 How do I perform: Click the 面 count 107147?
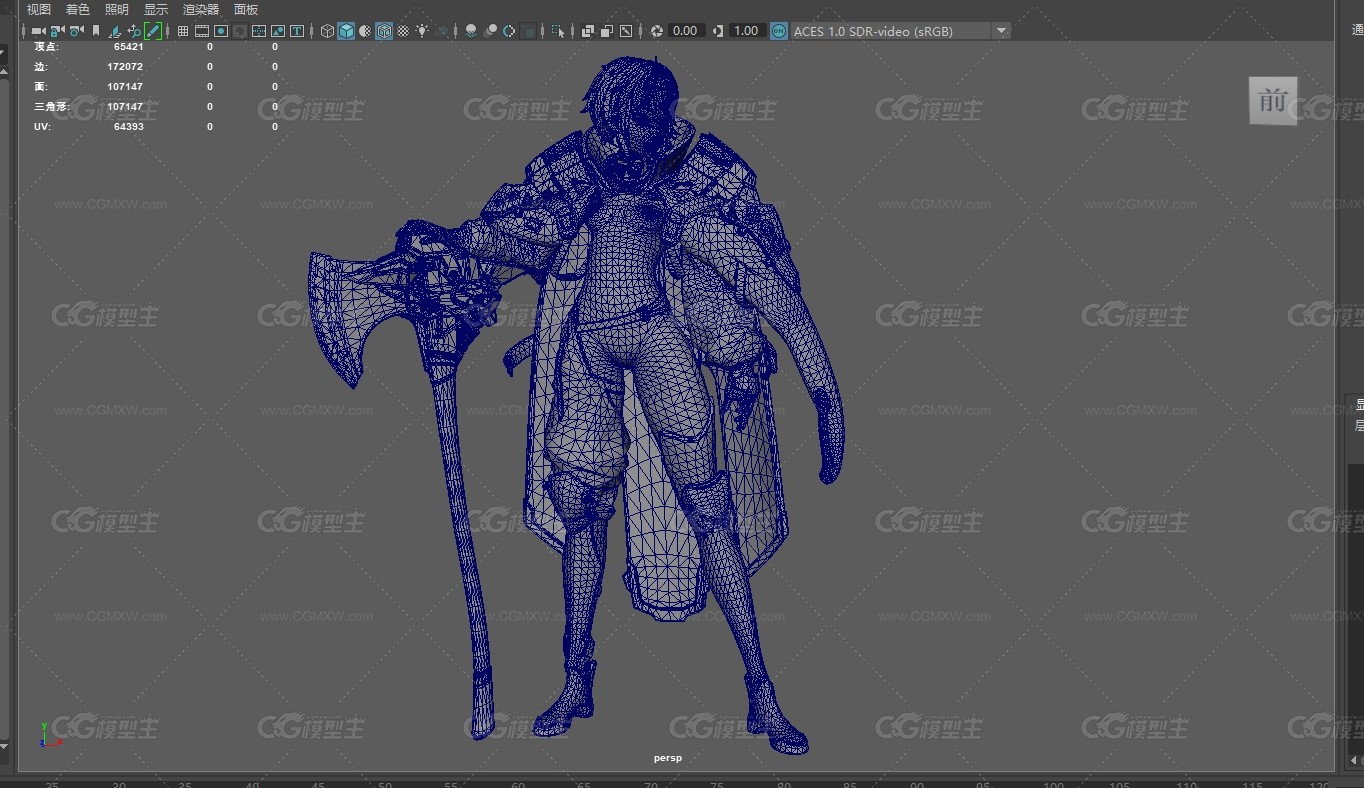(125, 86)
